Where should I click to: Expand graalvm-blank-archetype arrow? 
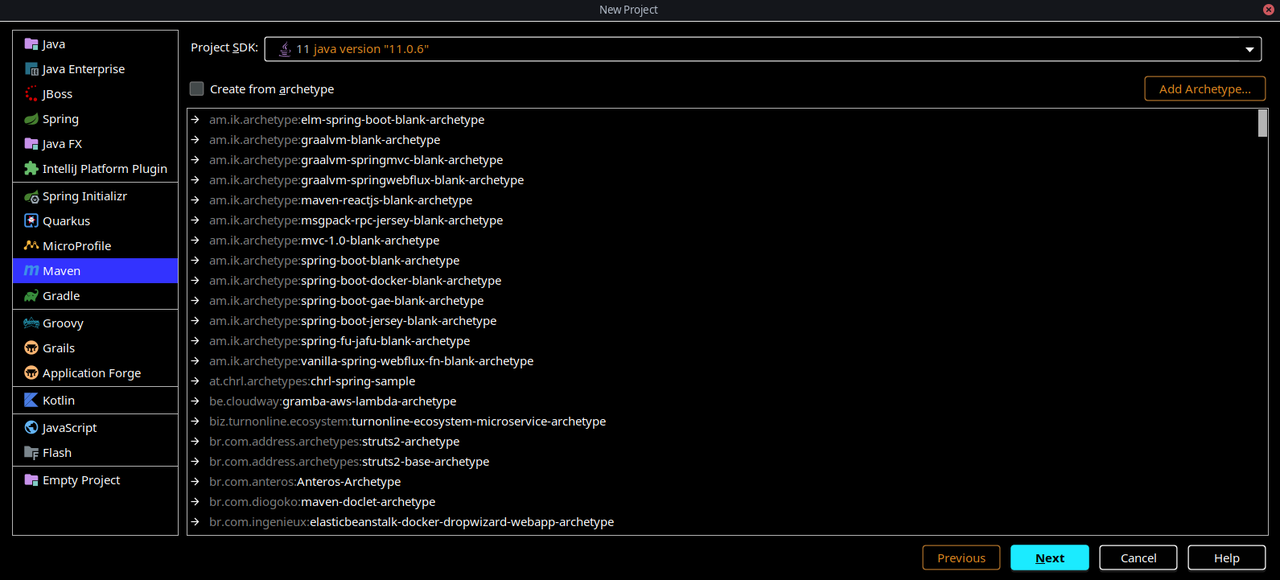click(x=196, y=140)
